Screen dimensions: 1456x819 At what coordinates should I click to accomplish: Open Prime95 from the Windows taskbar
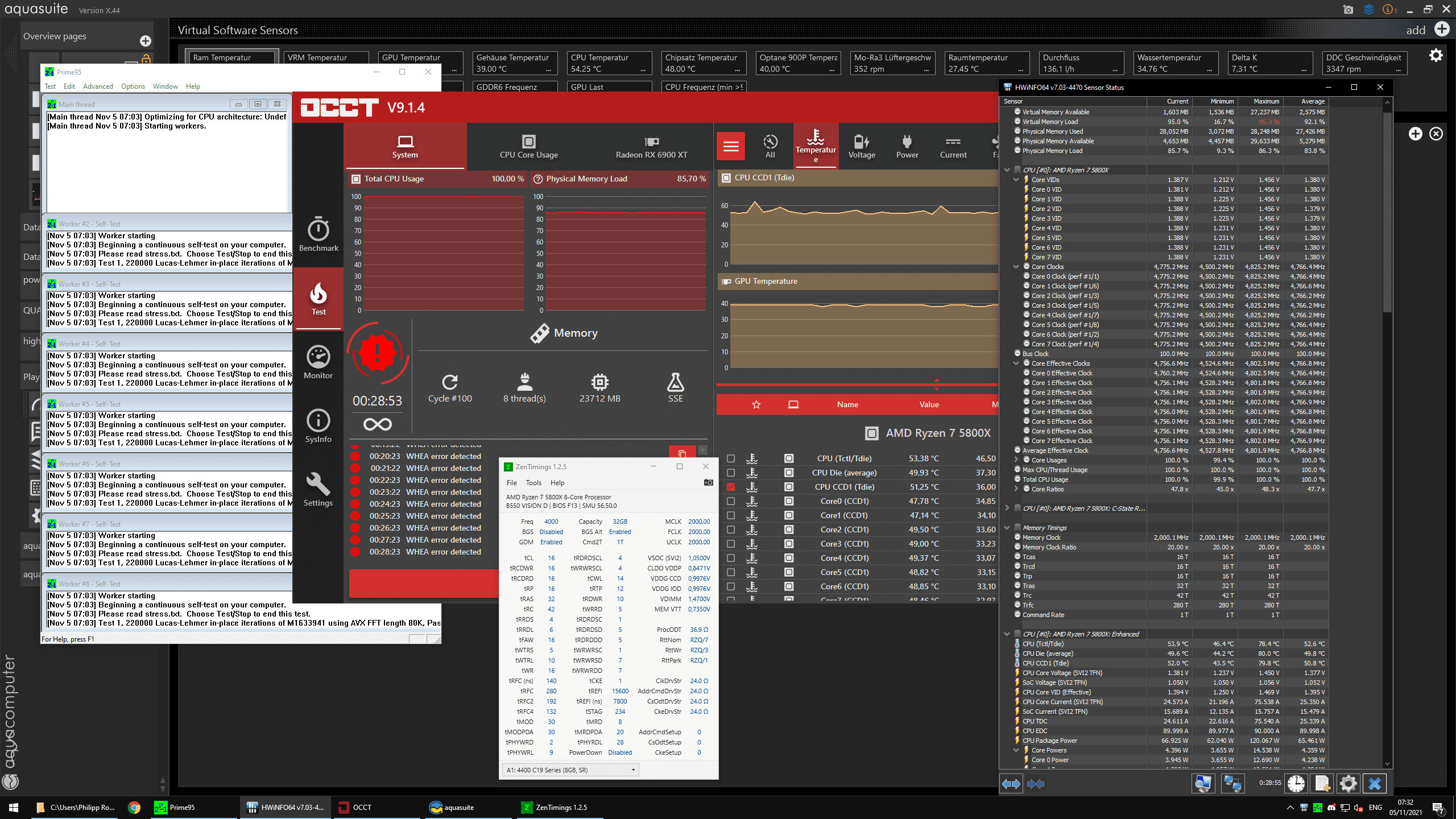click(x=193, y=807)
